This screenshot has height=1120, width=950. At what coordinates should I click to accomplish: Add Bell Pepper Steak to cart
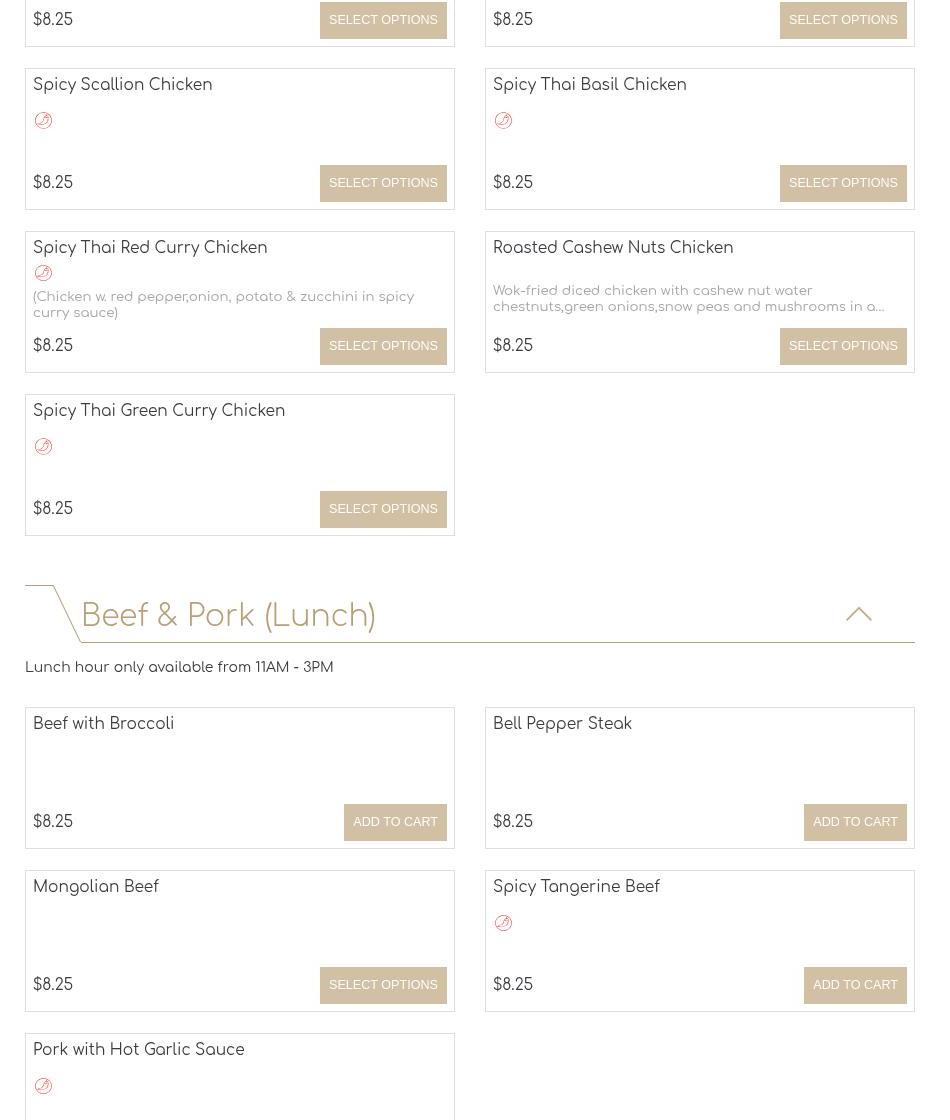click(855, 822)
